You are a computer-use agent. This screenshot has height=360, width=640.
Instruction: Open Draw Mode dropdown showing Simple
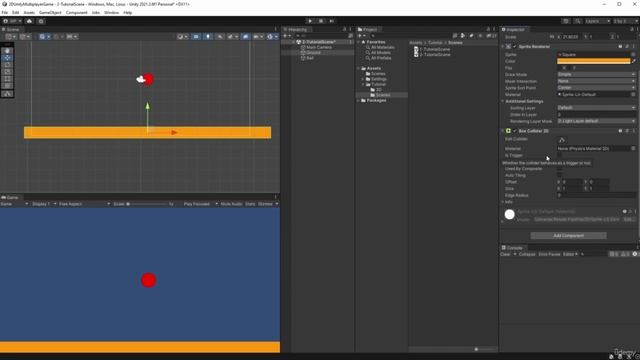(596, 75)
